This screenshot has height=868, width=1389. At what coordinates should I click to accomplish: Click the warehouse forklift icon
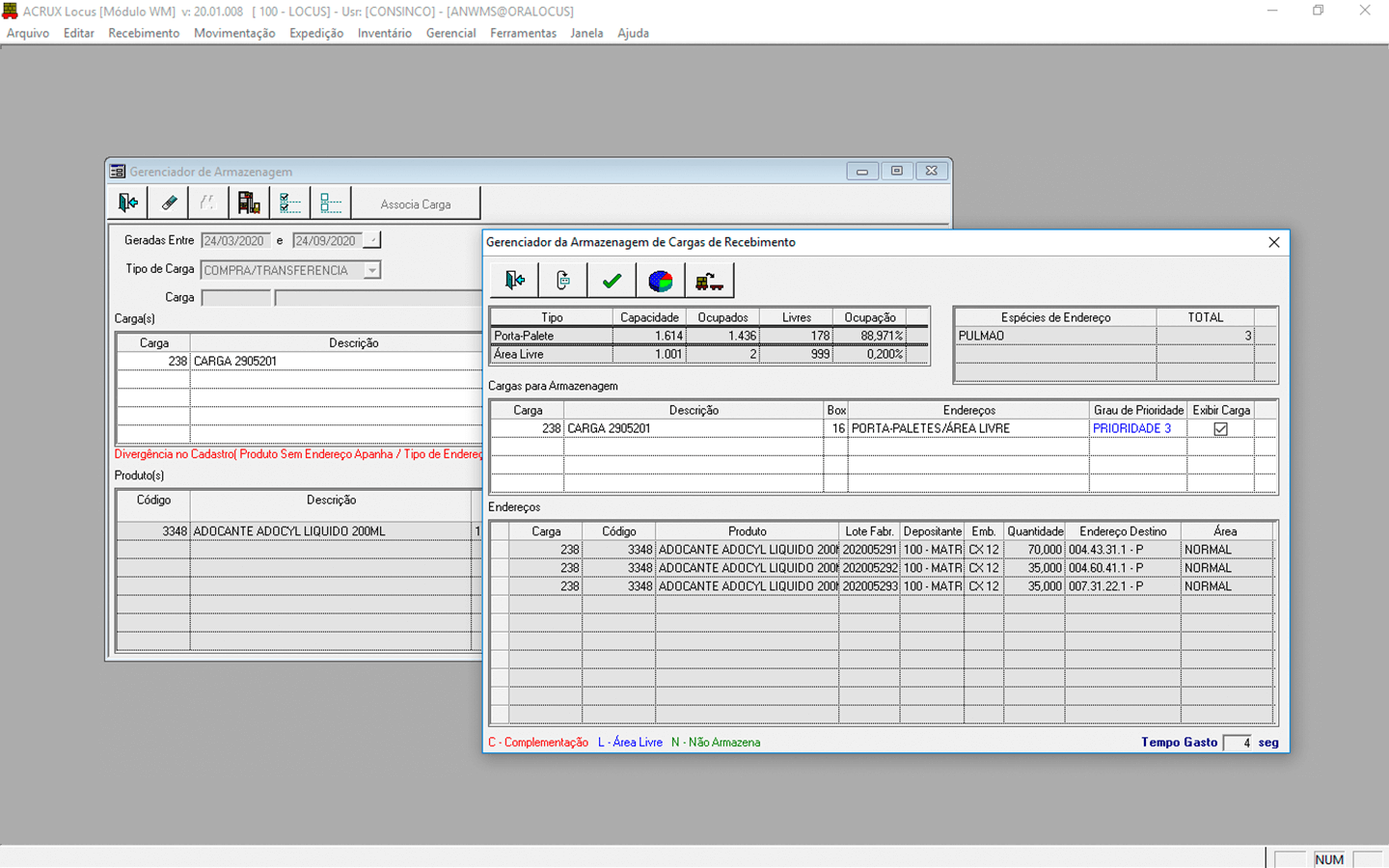(x=249, y=203)
